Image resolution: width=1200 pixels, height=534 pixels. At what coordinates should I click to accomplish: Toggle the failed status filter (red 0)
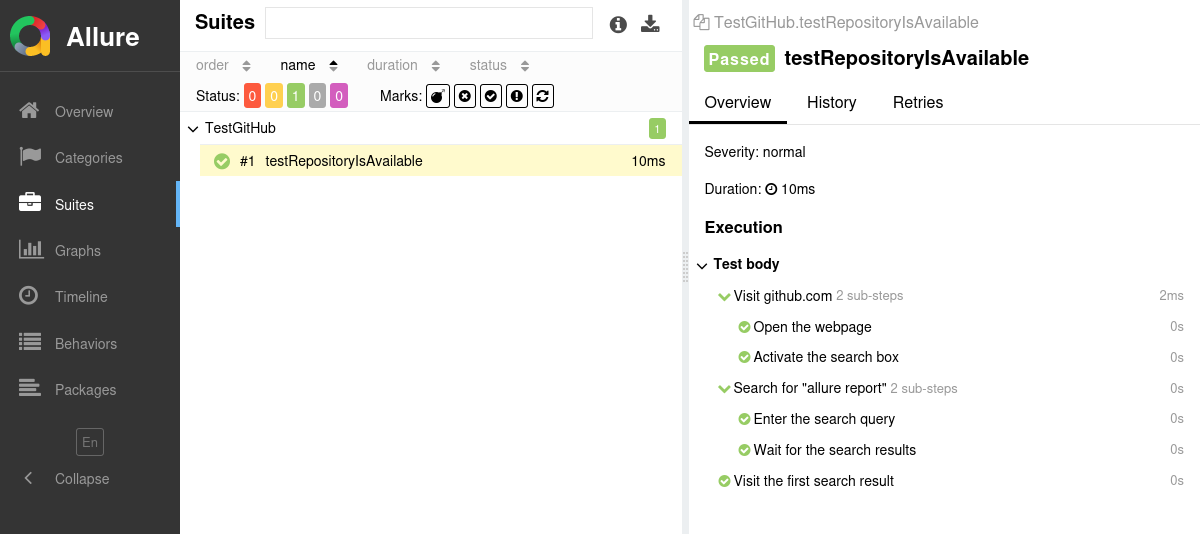252,96
